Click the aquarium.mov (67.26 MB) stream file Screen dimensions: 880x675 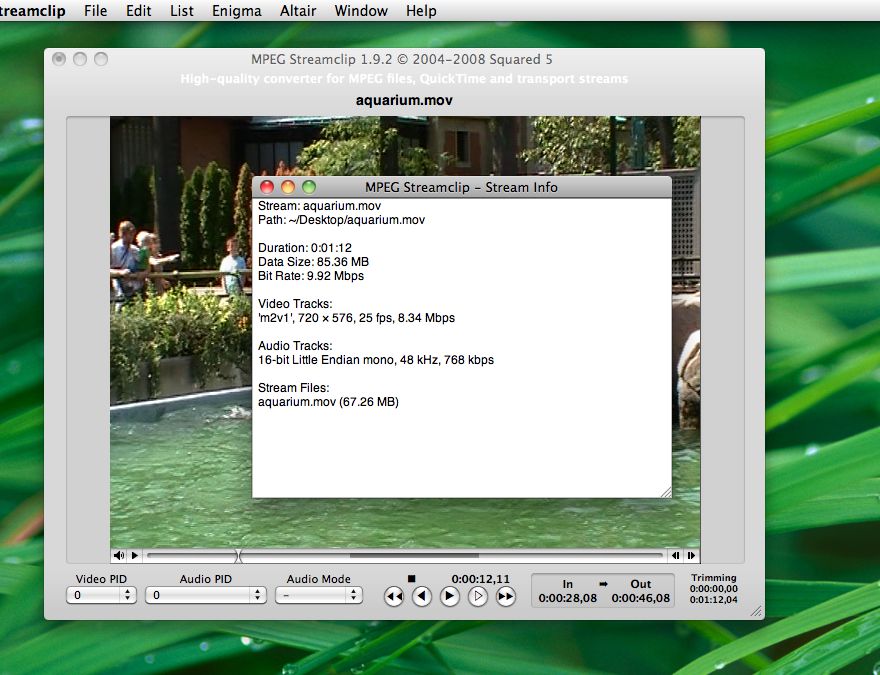point(328,402)
